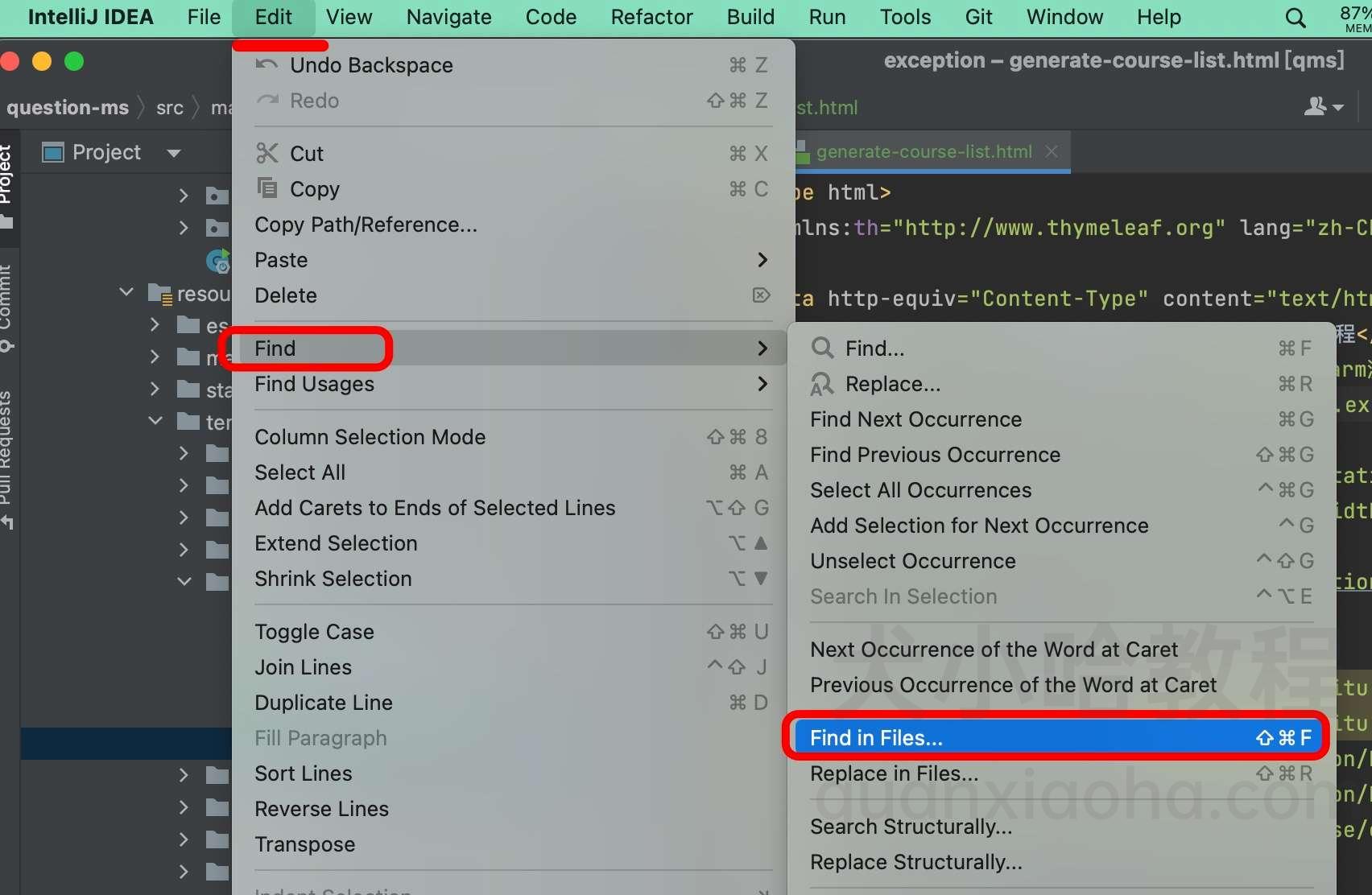Open the Navigate menu

pyautogui.click(x=448, y=17)
